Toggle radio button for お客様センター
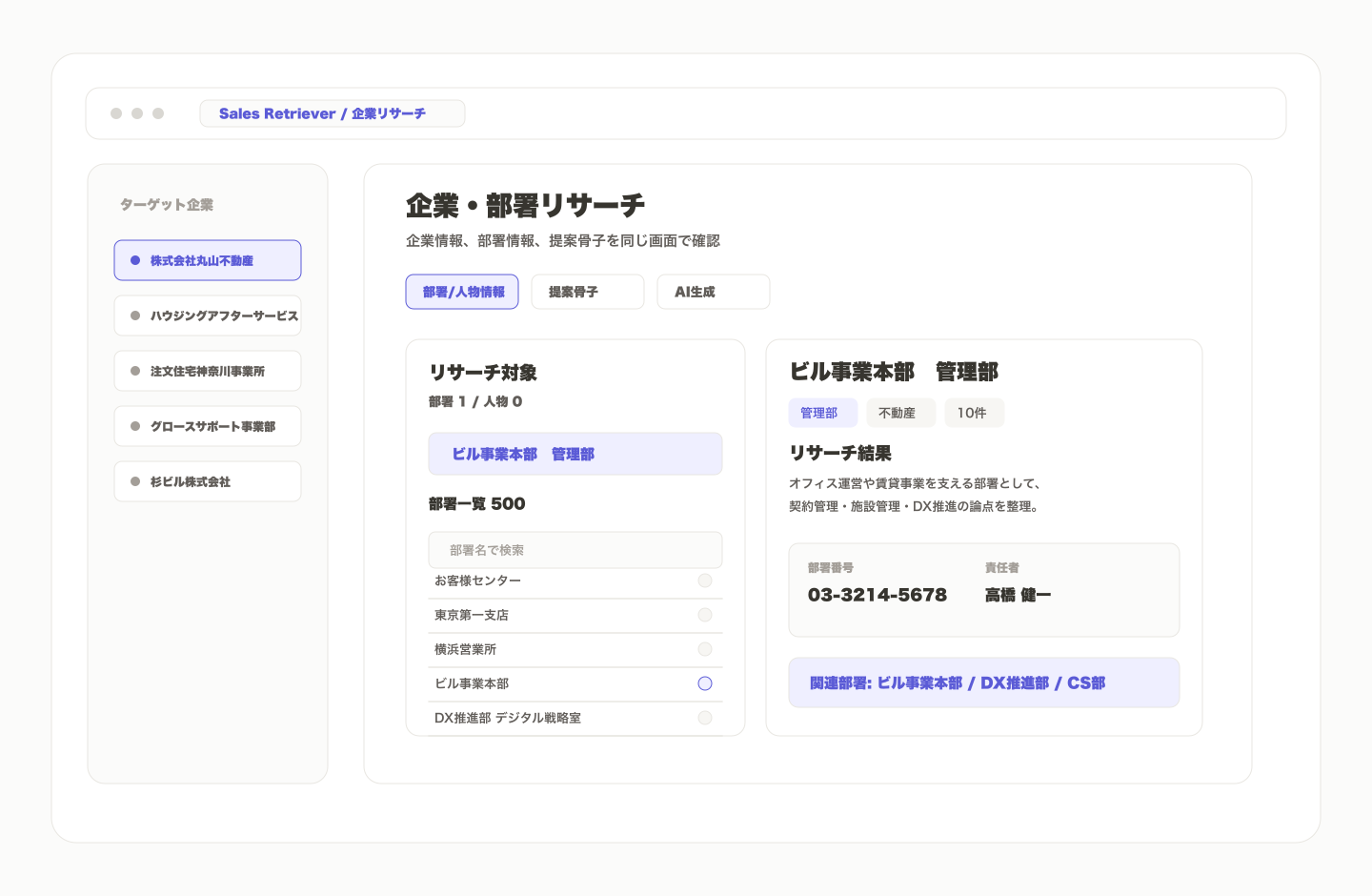Screen dimensions: 1372x896 [x=705, y=580]
